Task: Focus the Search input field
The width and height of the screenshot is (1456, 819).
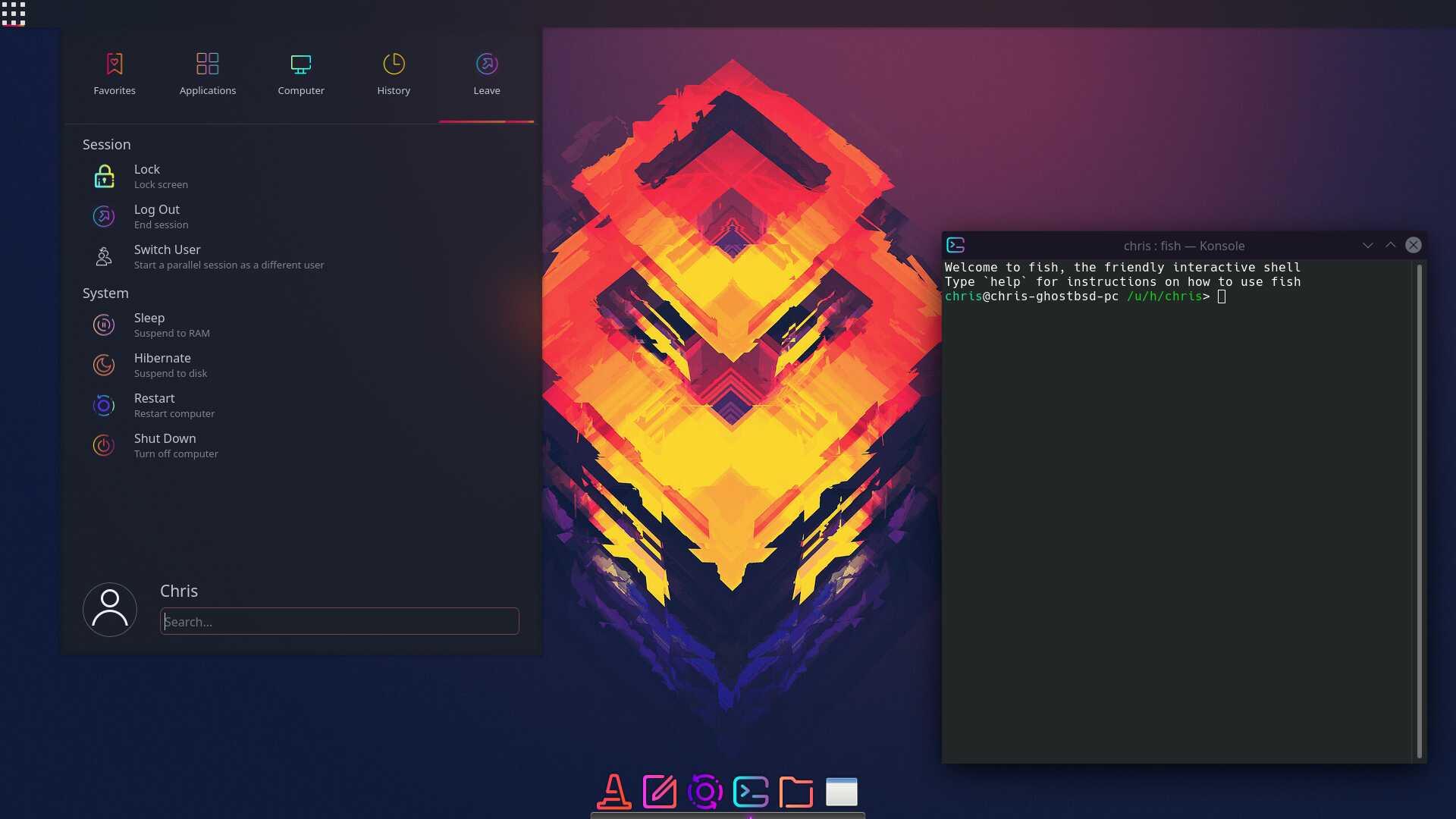Action: tap(340, 622)
